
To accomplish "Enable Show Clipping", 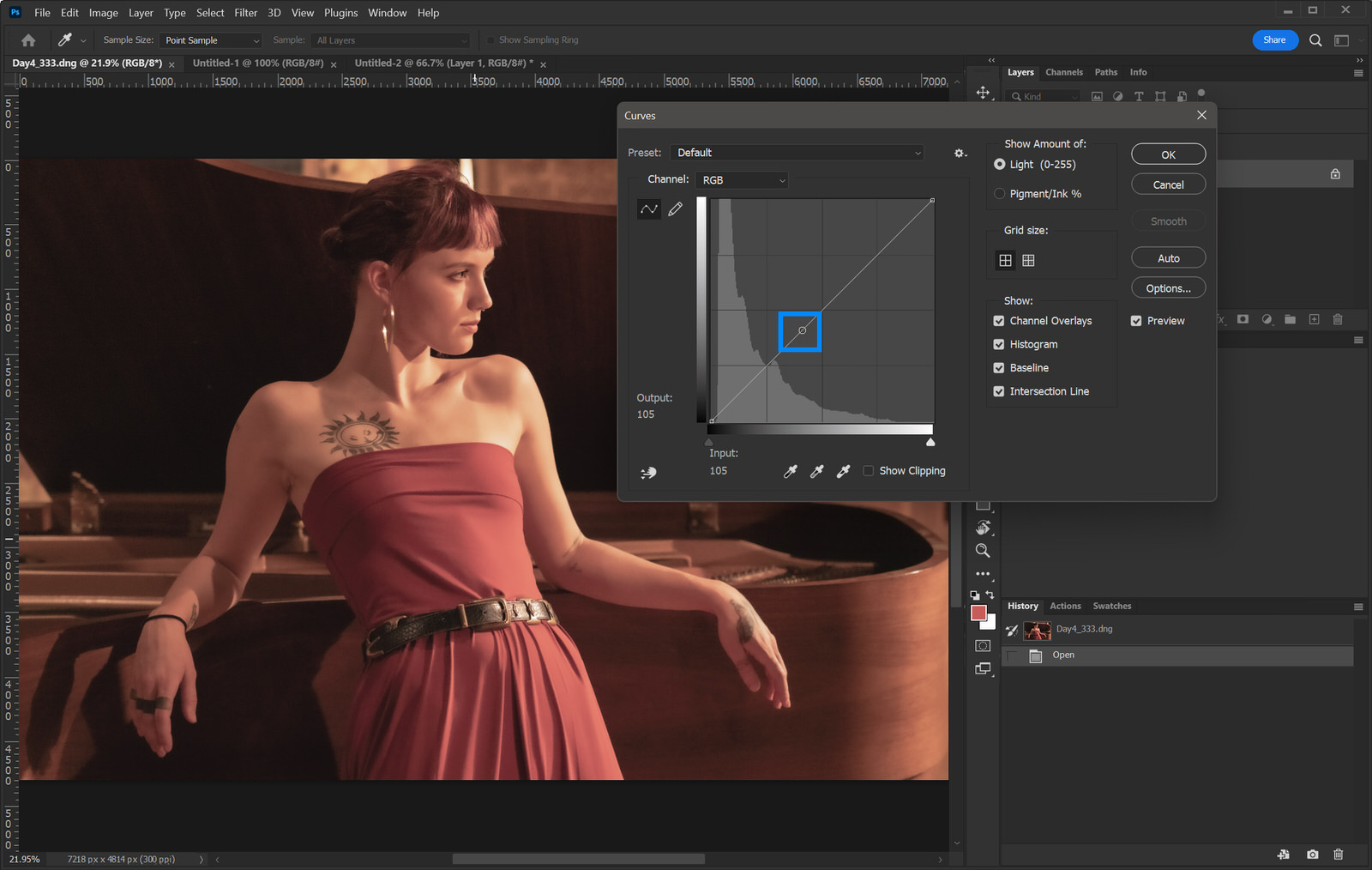I will 868,470.
